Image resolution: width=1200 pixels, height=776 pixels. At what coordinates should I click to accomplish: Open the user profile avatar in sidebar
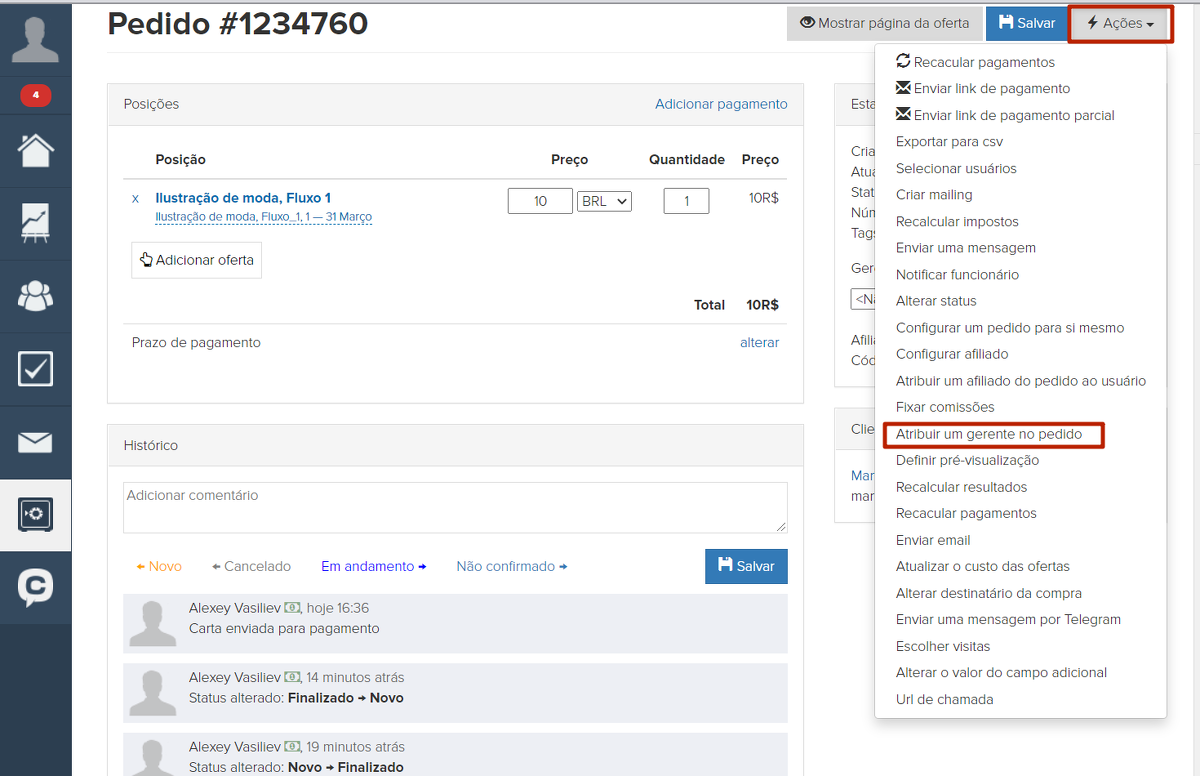[35, 38]
